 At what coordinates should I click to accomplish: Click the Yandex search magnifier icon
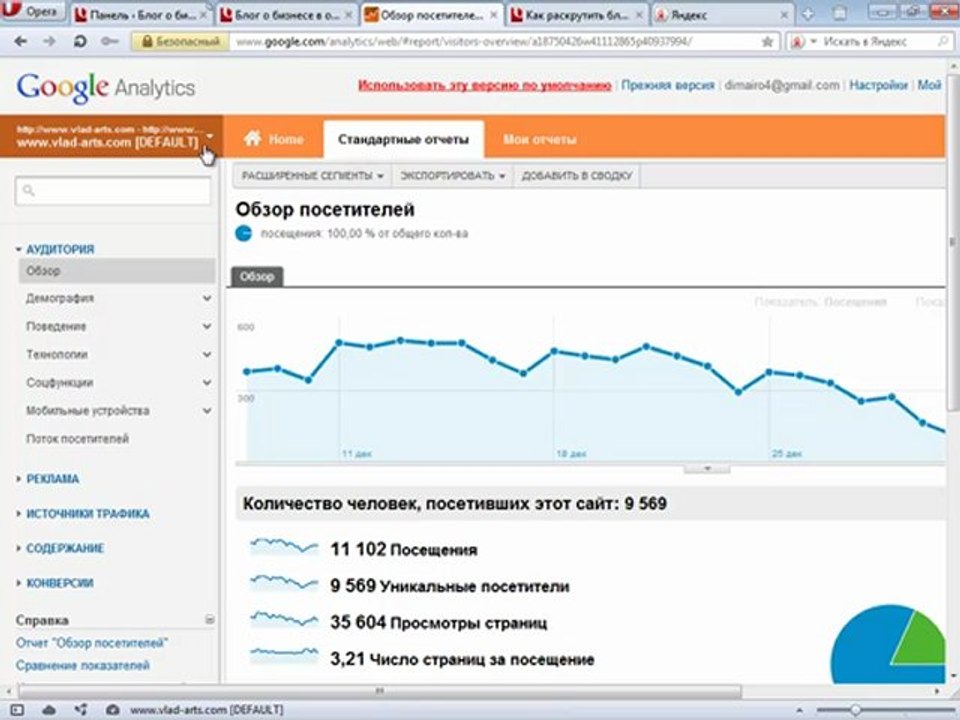pyautogui.click(x=943, y=42)
